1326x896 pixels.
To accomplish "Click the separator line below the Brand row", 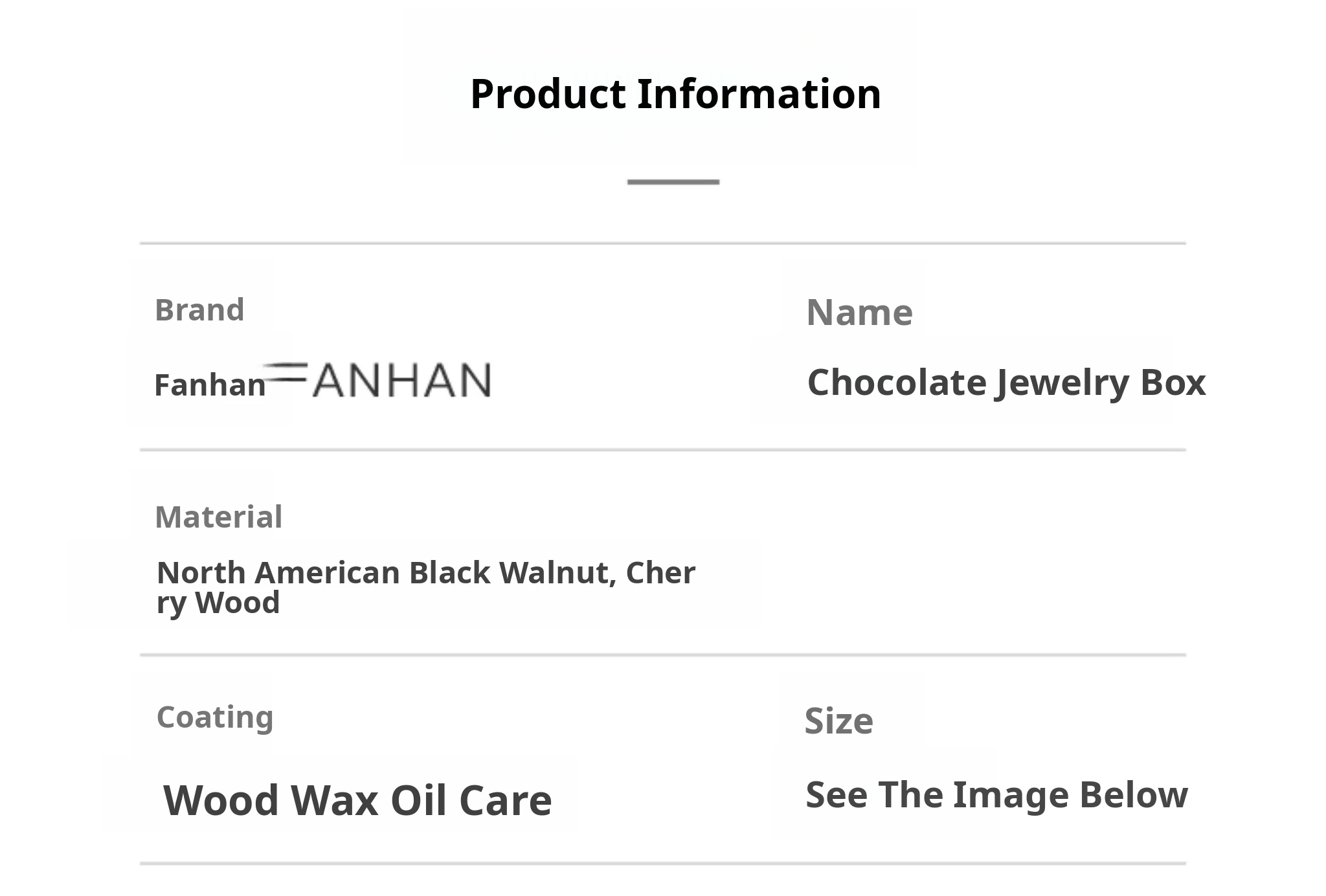I will pyautogui.click(x=663, y=449).
